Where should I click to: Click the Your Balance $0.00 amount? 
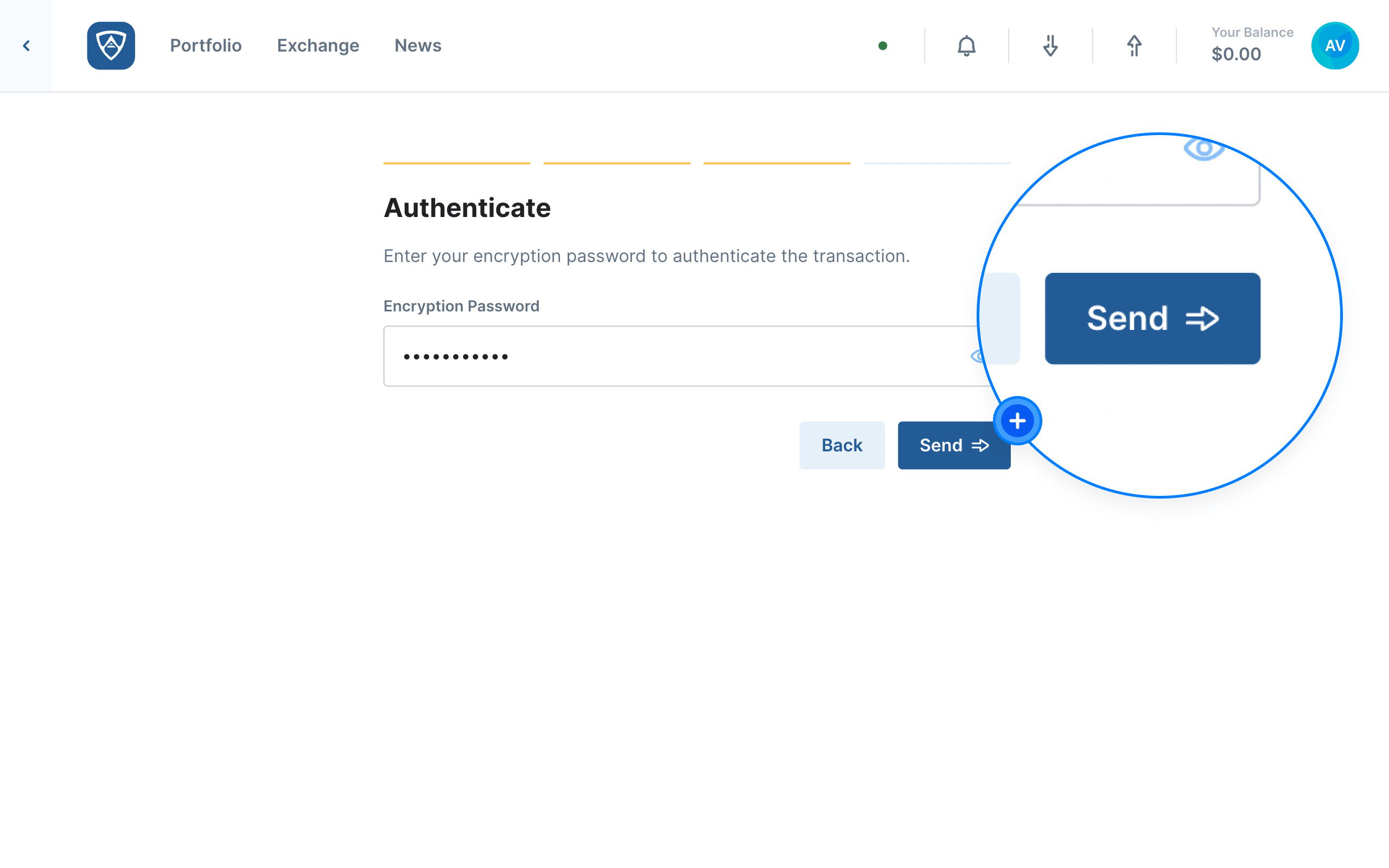coord(1237,55)
